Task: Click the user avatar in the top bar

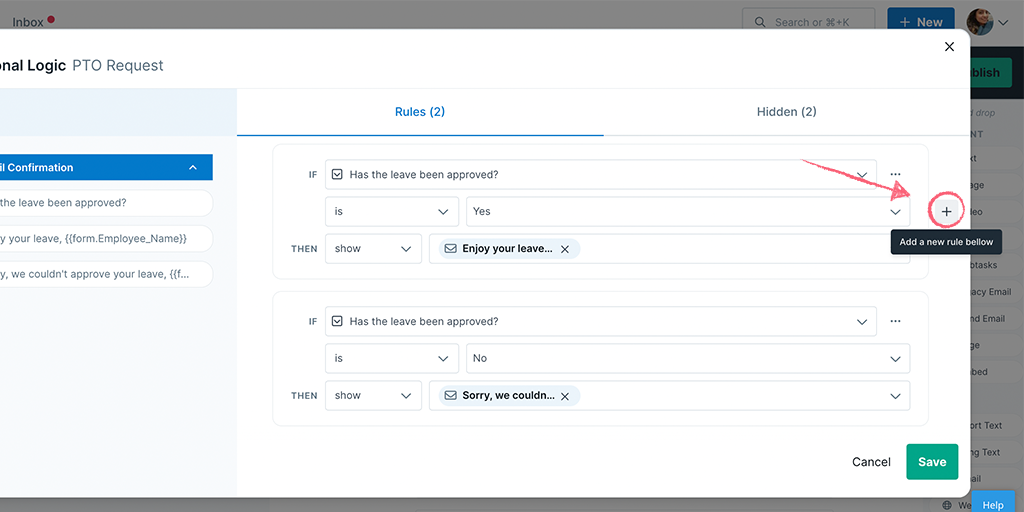Action: tap(979, 22)
